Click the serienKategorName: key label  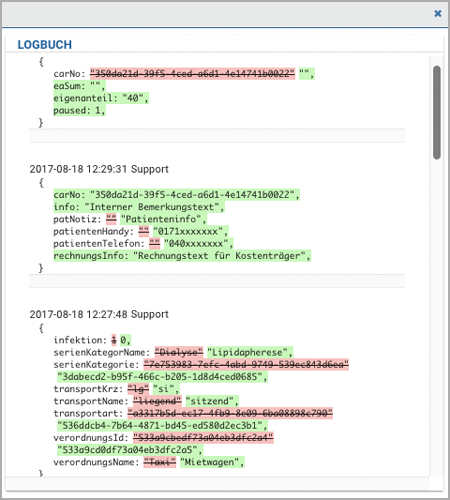click(x=102, y=352)
